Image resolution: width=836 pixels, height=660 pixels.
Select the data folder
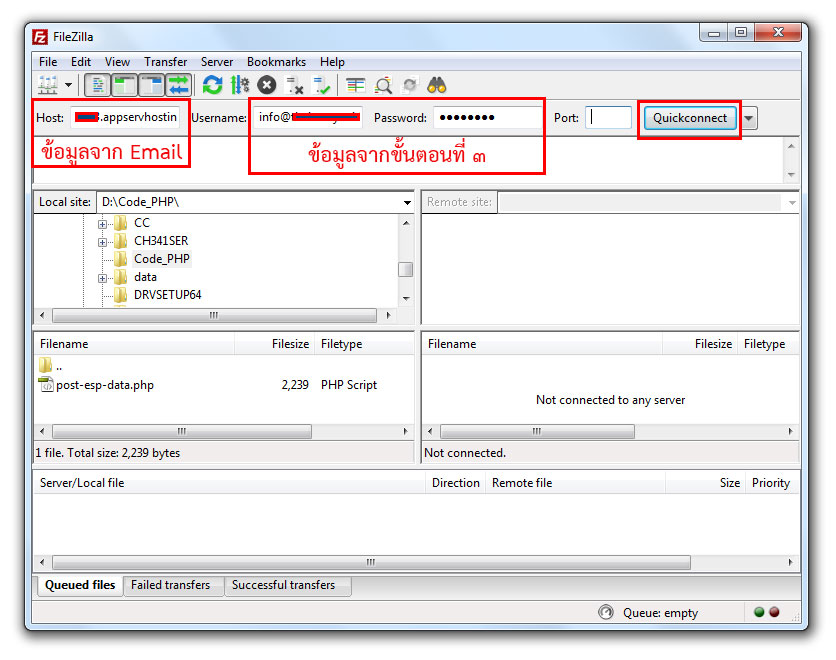(x=145, y=277)
